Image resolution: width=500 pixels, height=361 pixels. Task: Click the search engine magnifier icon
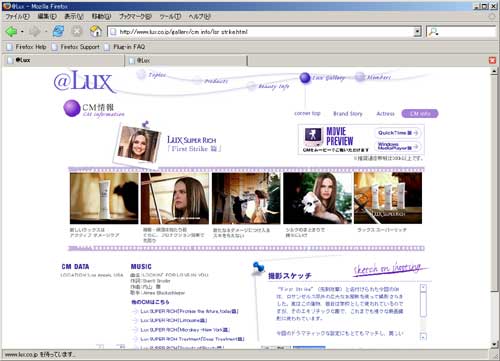(433, 32)
